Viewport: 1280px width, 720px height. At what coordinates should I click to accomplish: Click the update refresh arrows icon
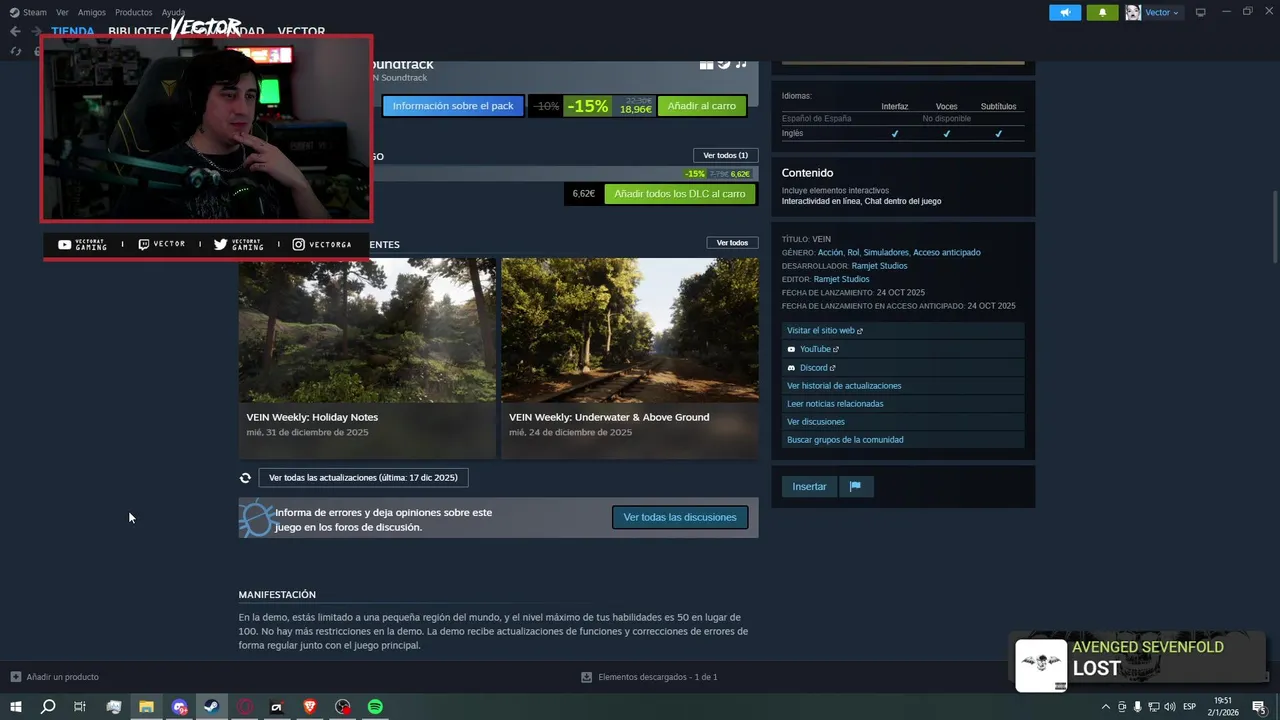pyautogui.click(x=245, y=478)
